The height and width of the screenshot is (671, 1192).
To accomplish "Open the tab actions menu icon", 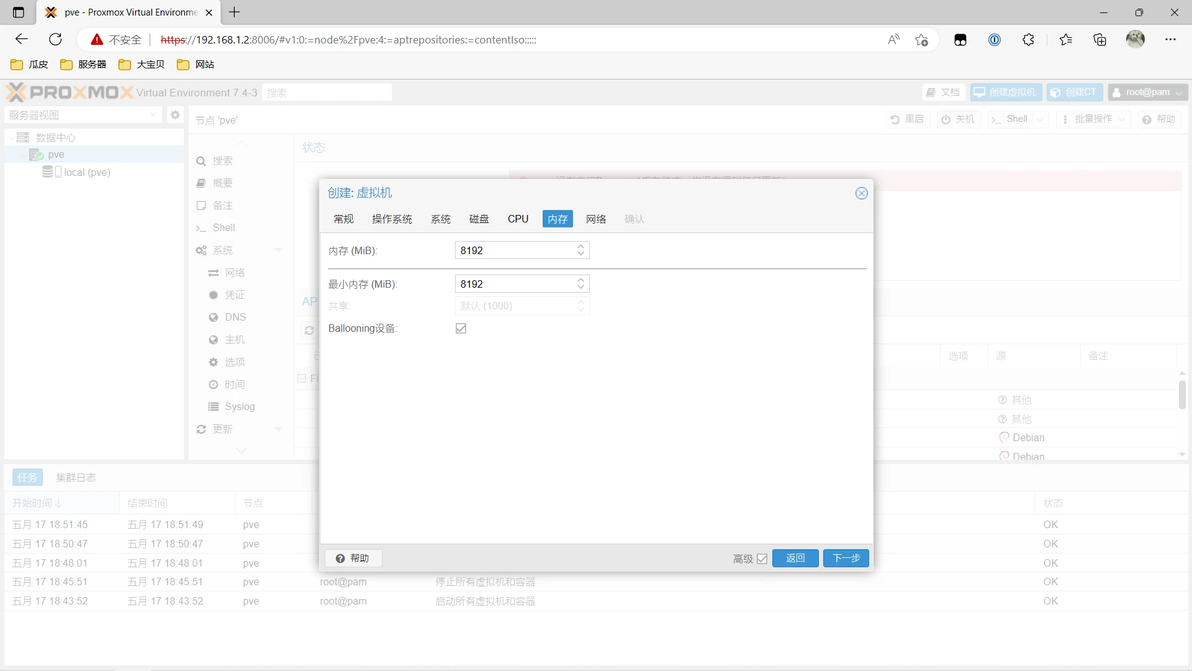I will coord(18,12).
